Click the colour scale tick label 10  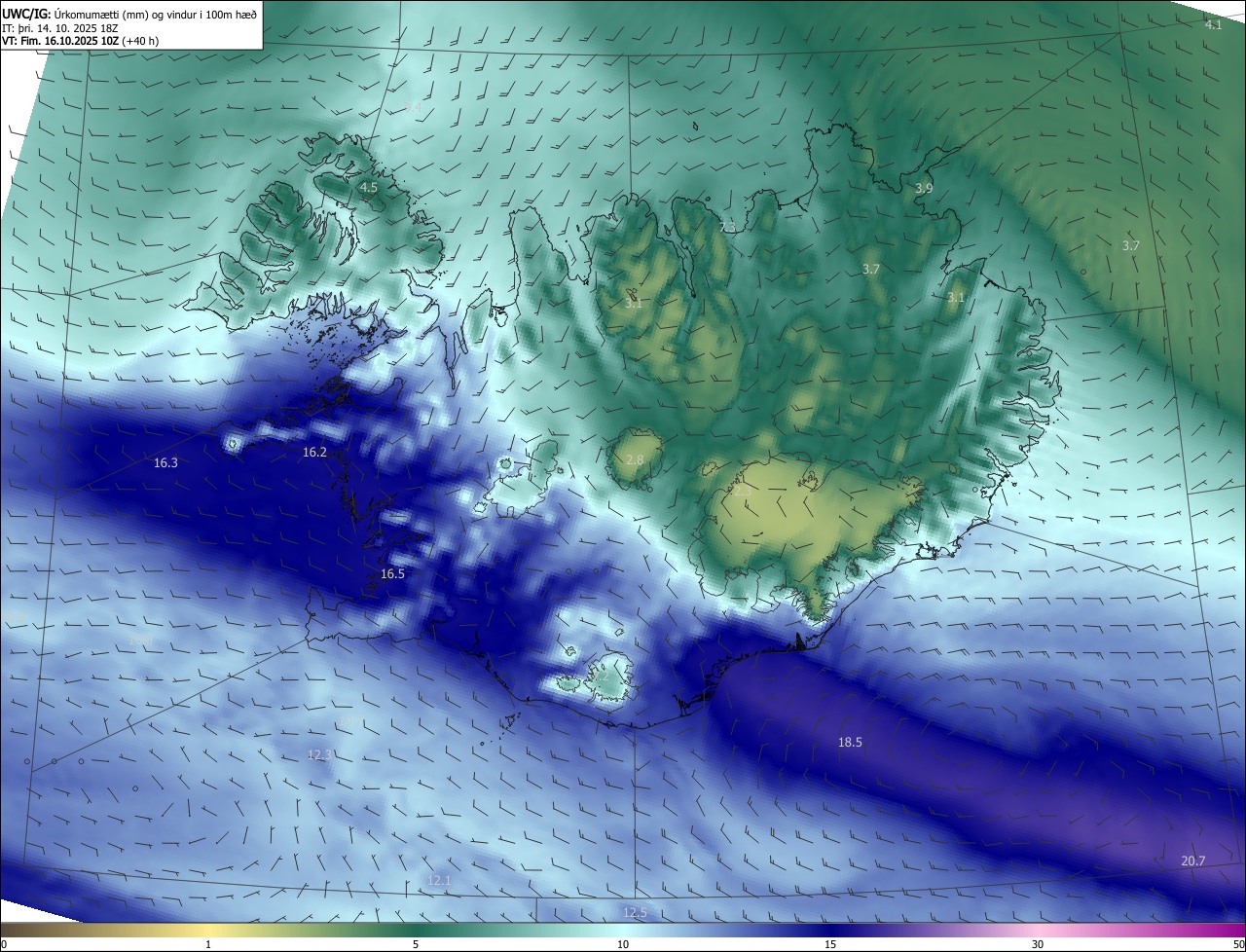(x=623, y=944)
